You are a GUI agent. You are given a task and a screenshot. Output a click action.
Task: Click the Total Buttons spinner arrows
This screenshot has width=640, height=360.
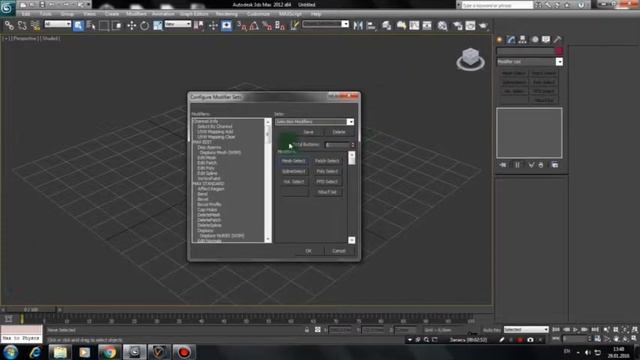[353, 144]
